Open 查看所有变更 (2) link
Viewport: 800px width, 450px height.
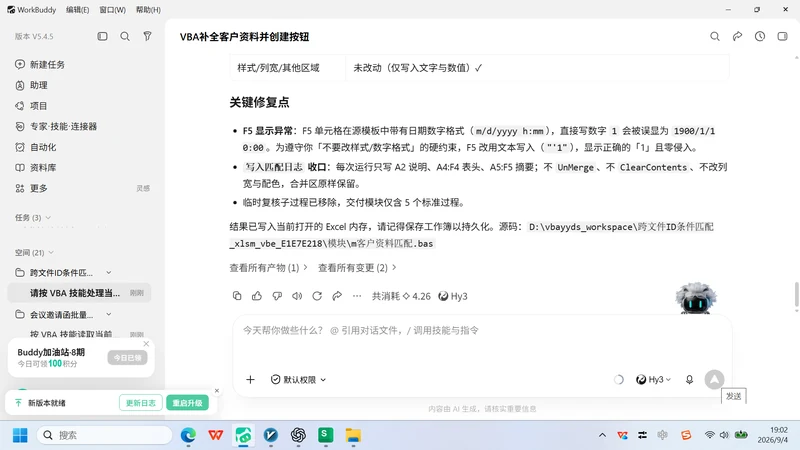(357, 267)
